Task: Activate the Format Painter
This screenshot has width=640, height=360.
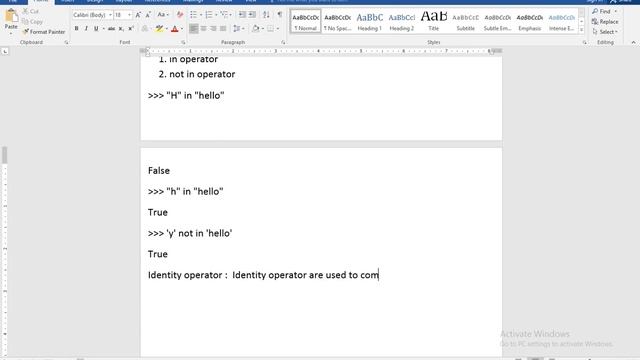Action: pyautogui.click(x=44, y=32)
